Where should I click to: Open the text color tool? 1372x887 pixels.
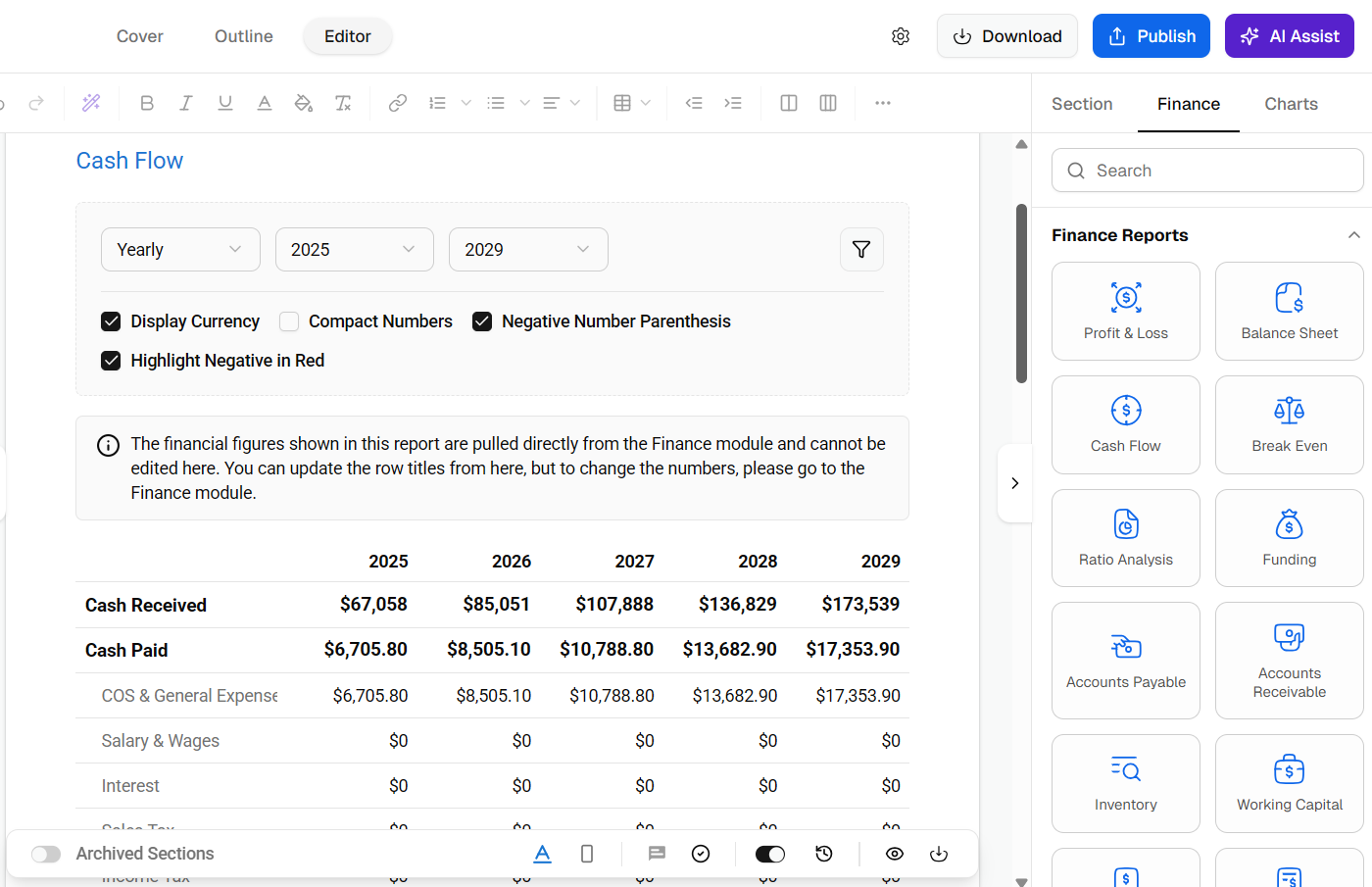tap(265, 103)
